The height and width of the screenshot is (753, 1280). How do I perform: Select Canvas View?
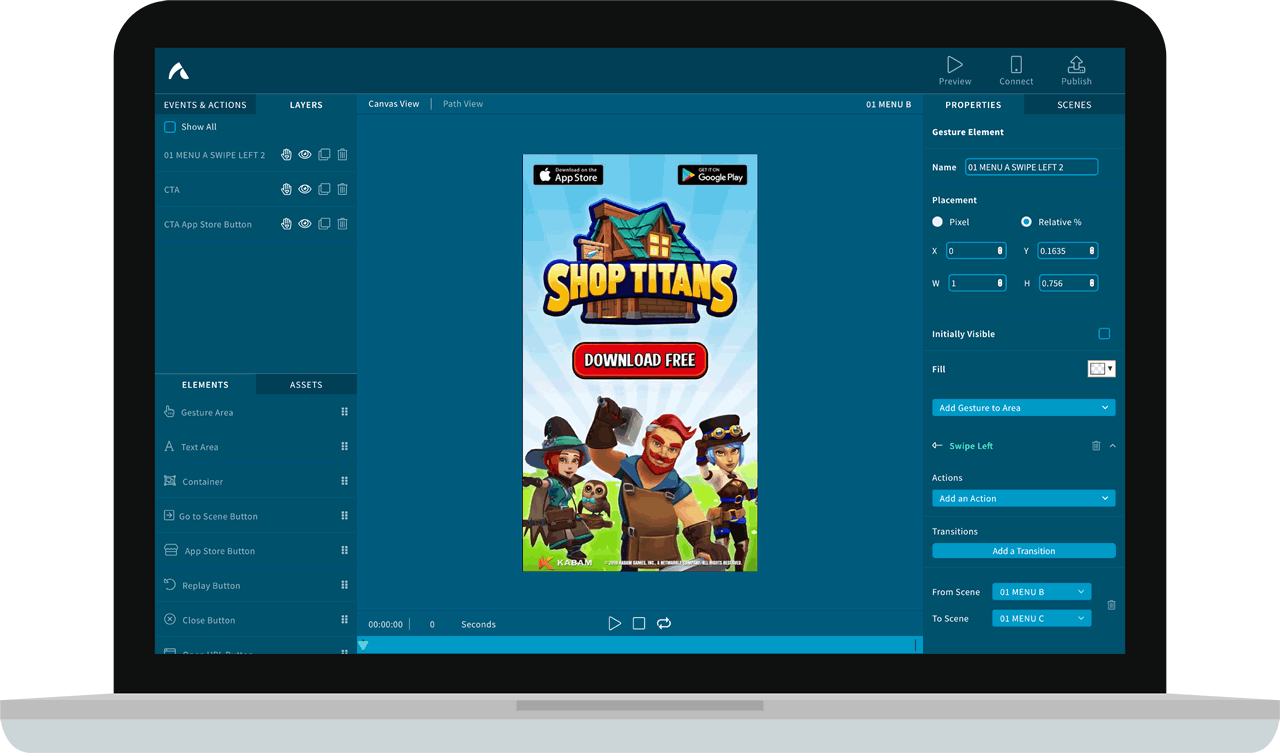(394, 104)
